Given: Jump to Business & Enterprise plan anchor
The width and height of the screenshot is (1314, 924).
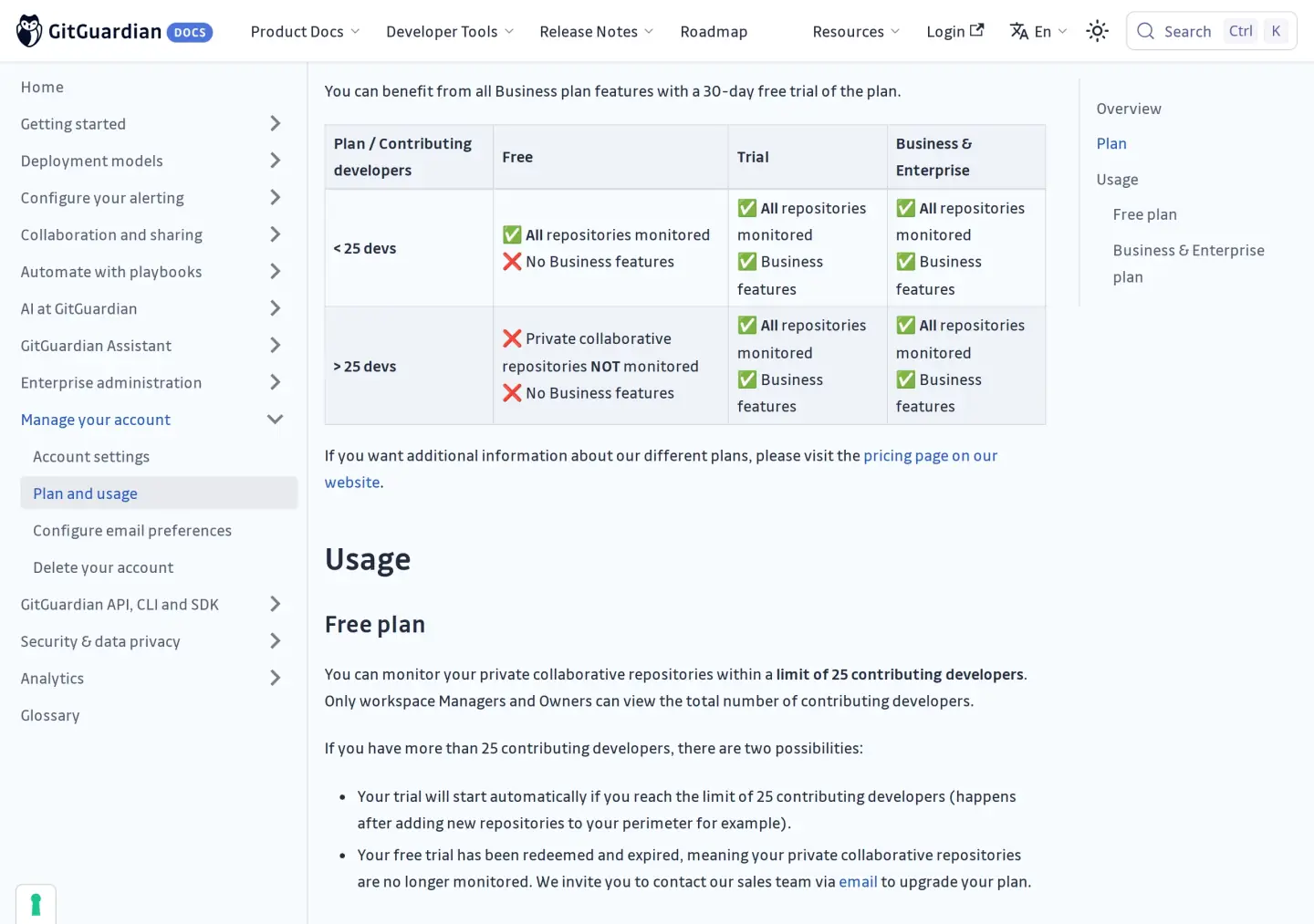Looking at the screenshot, I should pos(1188,264).
